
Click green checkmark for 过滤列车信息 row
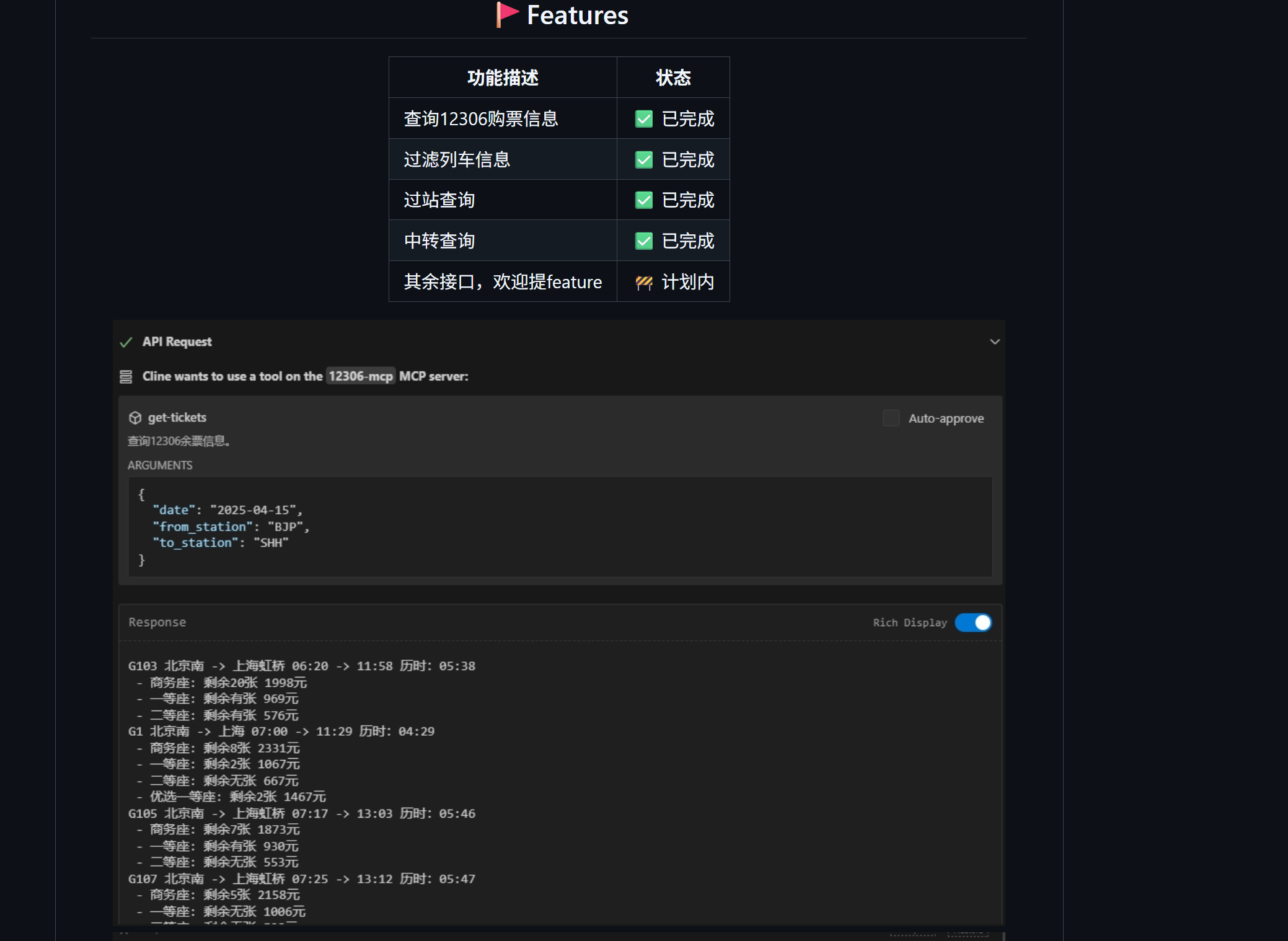coord(644,160)
